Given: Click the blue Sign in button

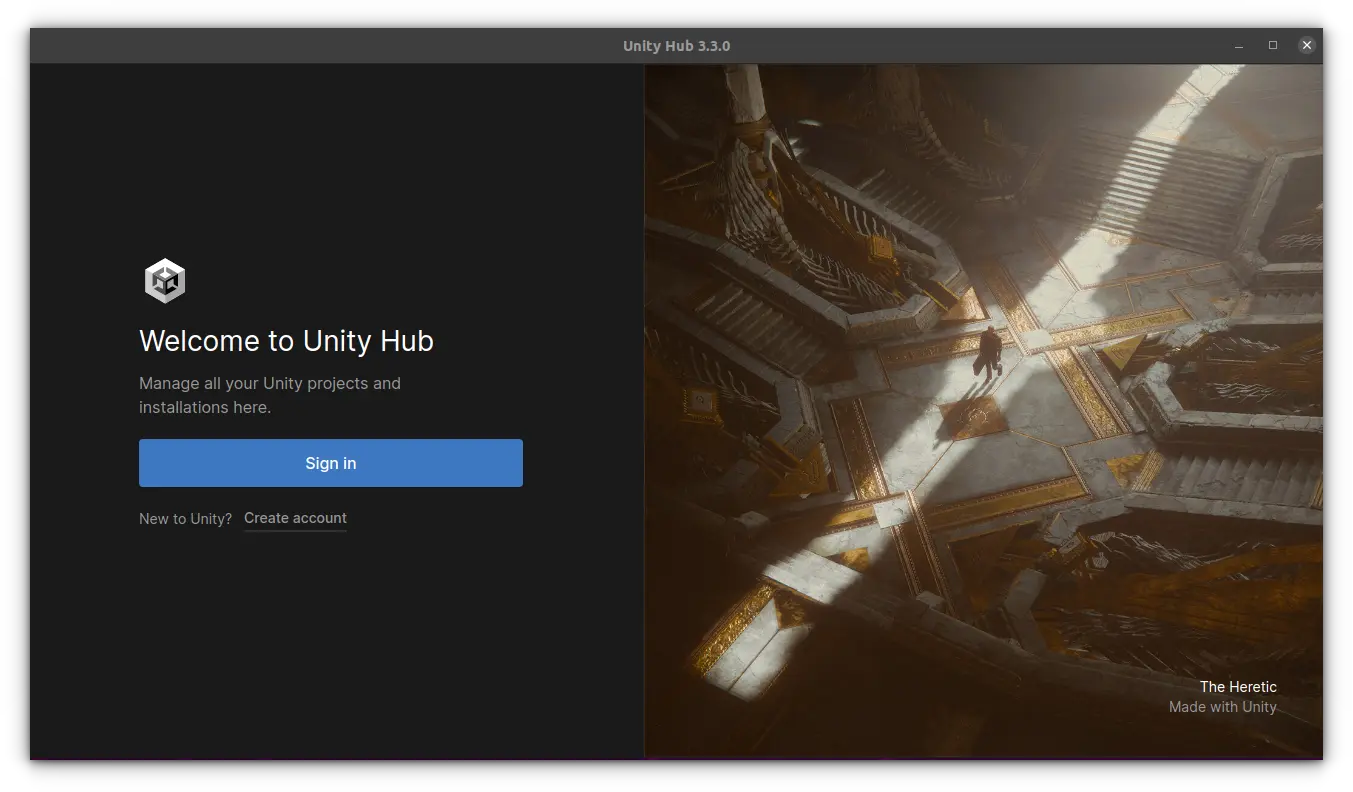Looking at the screenshot, I should click(330, 463).
